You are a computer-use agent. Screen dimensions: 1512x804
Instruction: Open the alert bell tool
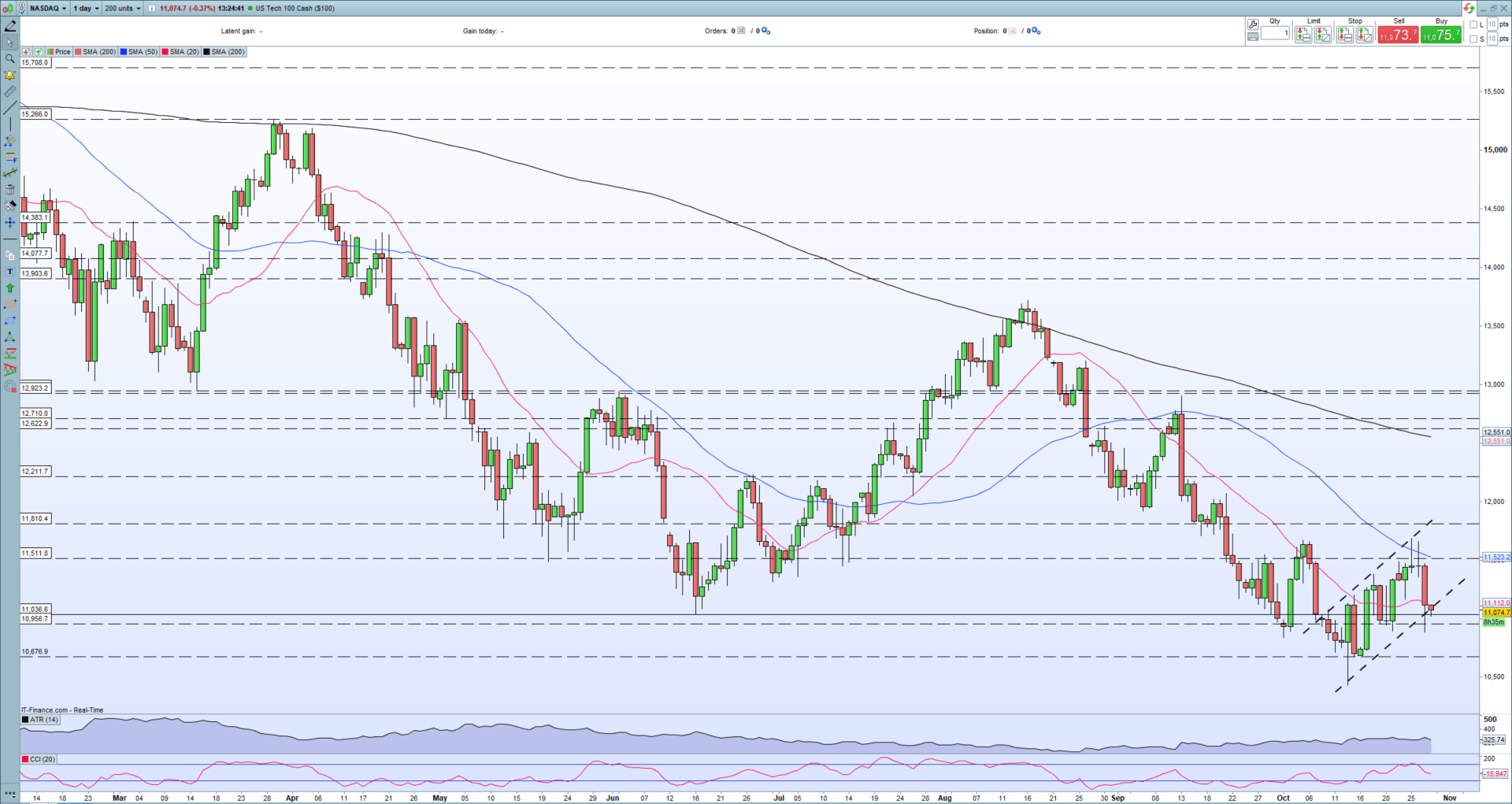[x=9, y=76]
